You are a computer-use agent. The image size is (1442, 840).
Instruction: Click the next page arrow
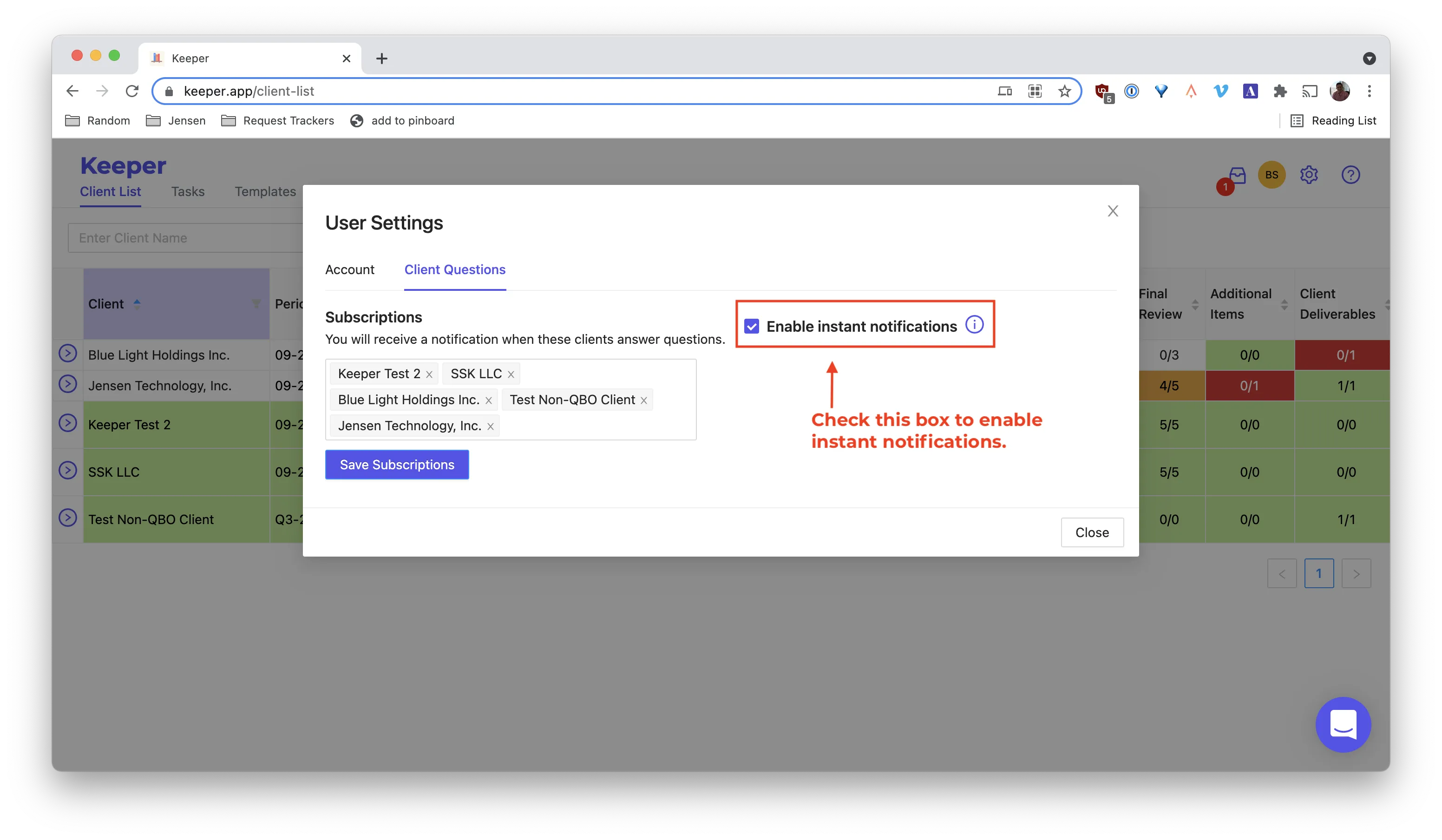click(x=1356, y=573)
